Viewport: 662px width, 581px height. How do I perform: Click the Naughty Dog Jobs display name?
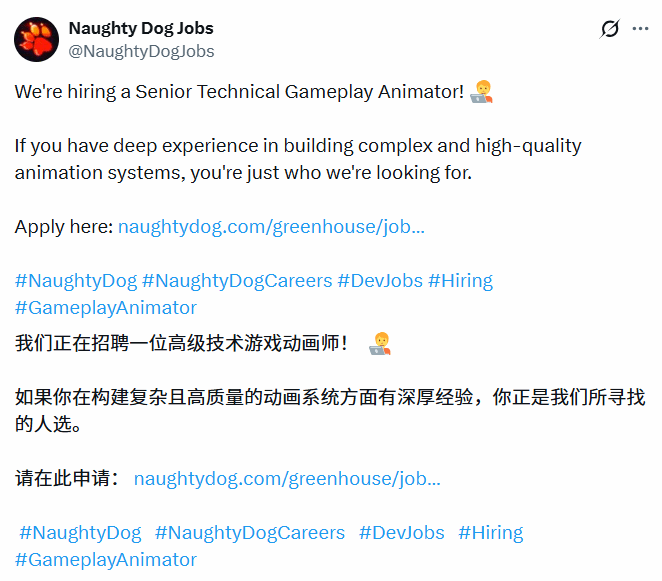coord(141,28)
